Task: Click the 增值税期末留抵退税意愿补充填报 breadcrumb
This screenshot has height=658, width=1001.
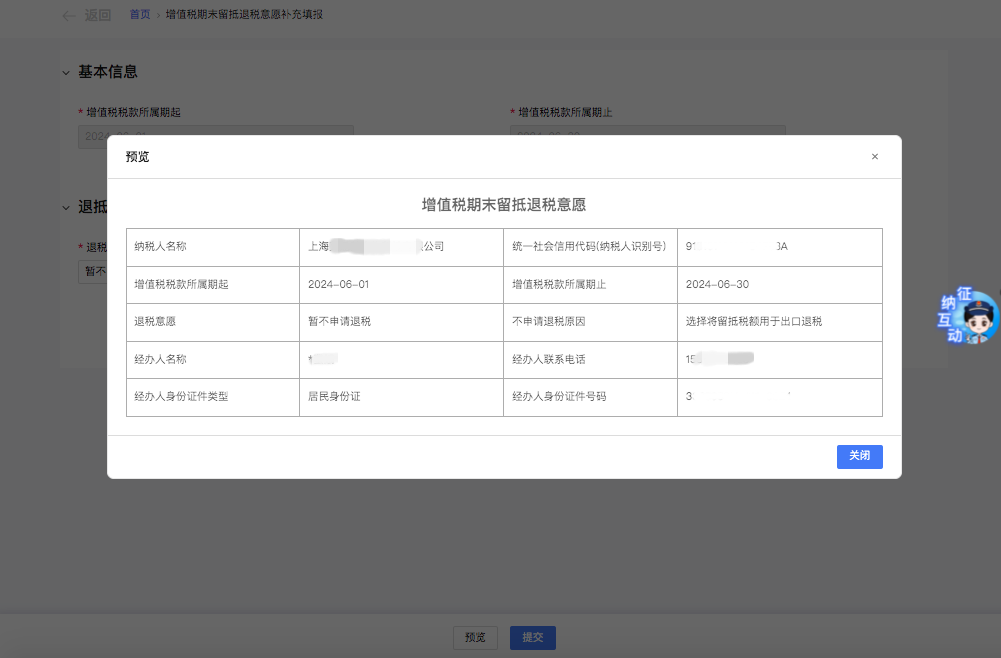Action: pyautogui.click(x=244, y=15)
